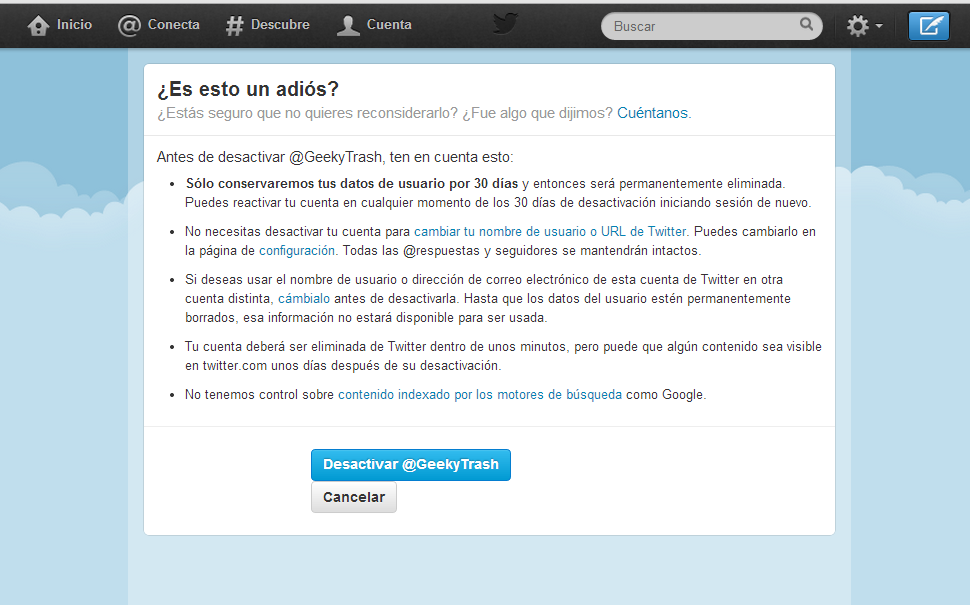Image resolution: width=970 pixels, height=605 pixels.
Task: Open 'contenido indexado por los motores' link
Action: coord(480,395)
